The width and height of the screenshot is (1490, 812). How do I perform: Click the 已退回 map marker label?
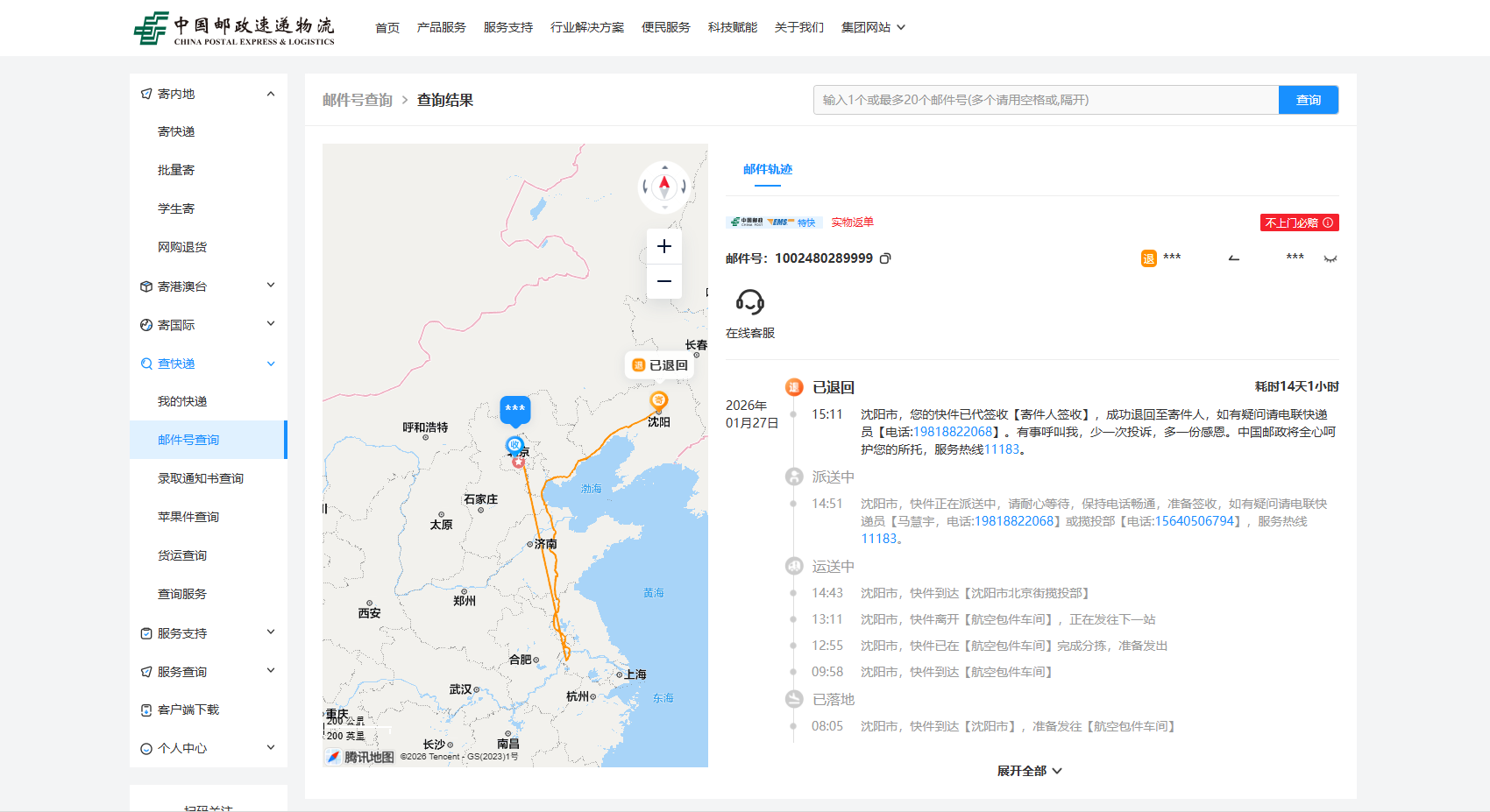pyautogui.click(x=660, y=365)
